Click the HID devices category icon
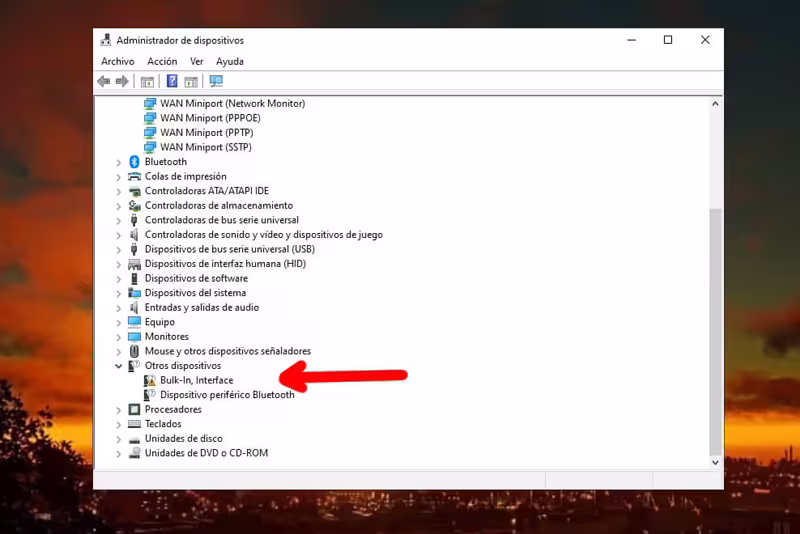 [134, 264]
